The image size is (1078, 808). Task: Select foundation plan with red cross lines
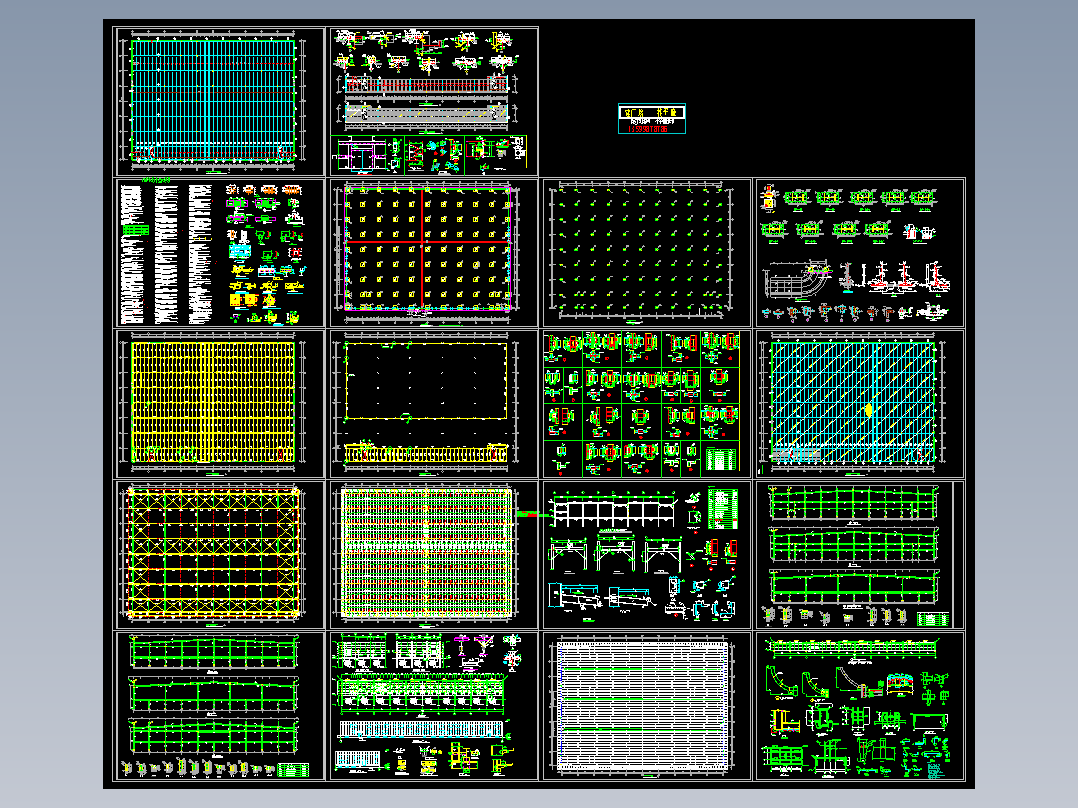point(434,252)
